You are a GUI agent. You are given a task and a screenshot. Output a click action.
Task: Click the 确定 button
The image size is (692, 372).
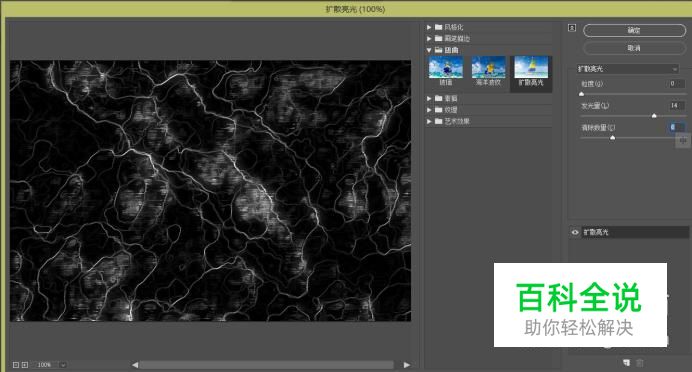(634, 30)
